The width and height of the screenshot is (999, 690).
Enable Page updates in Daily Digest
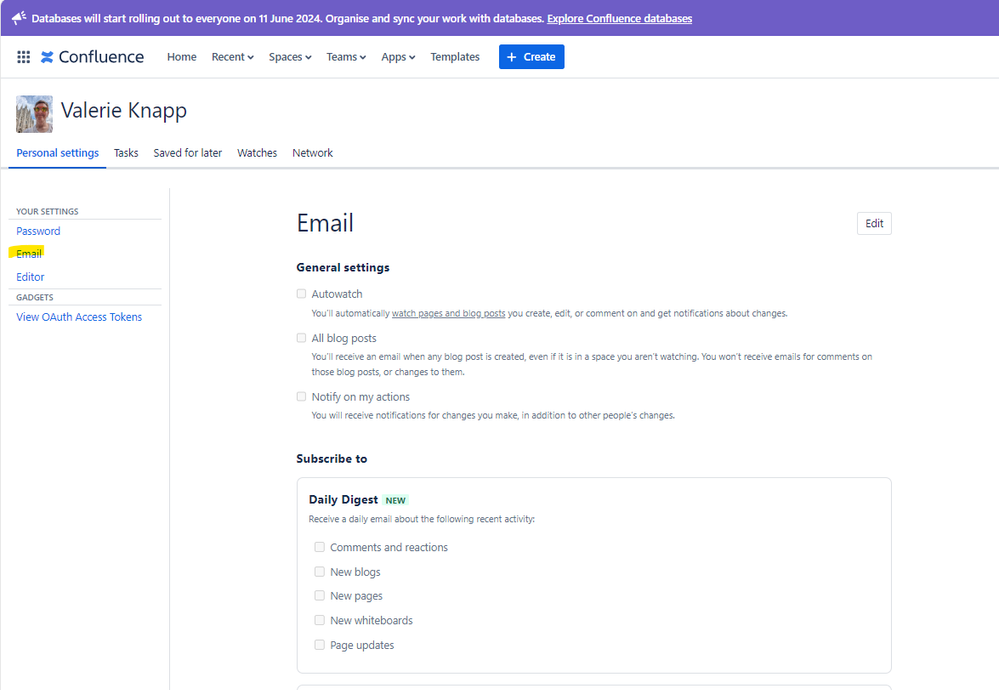coord(320,645)
